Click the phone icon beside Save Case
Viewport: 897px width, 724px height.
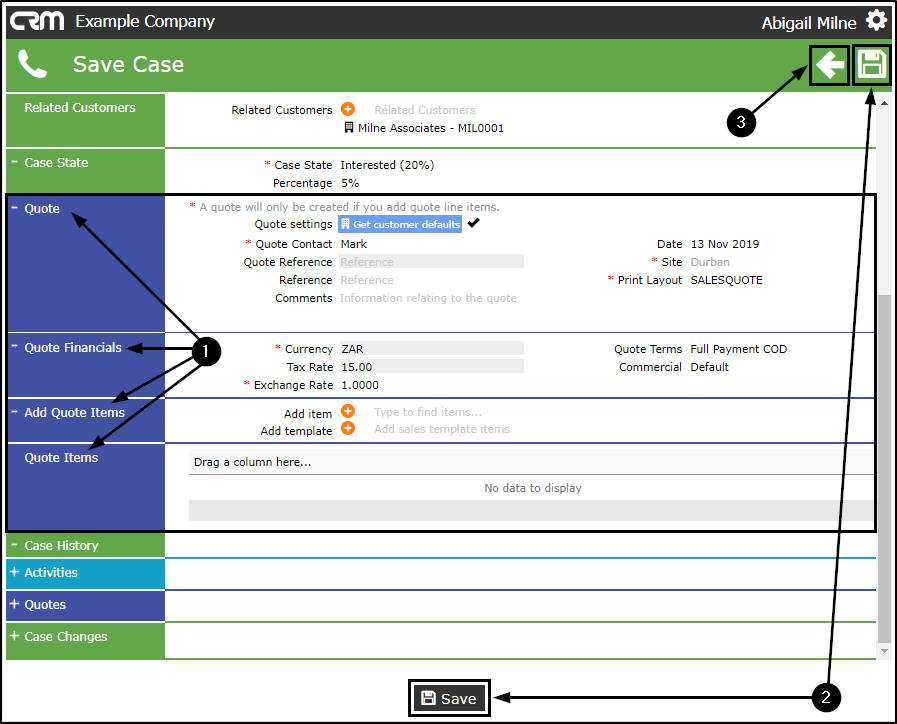pos(32,64)
